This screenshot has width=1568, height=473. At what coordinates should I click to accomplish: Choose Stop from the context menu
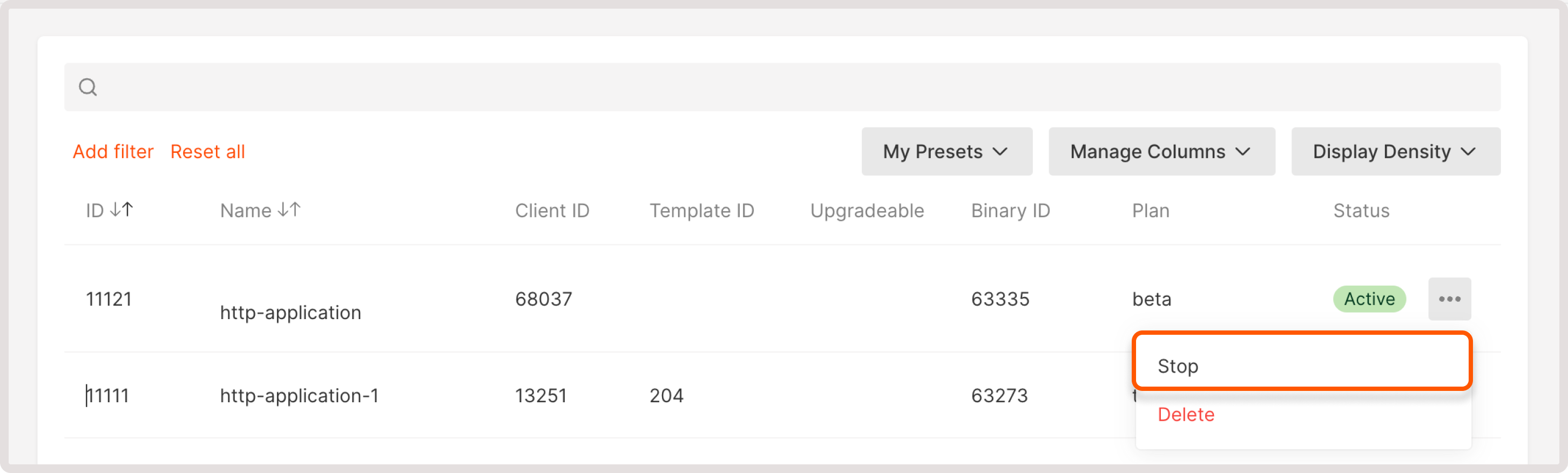tap(1178, 366)
